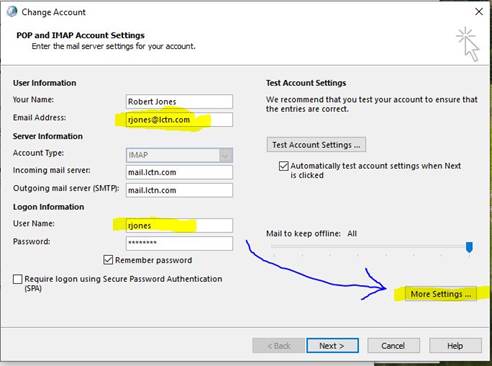The height and width of the screenshot is (366, 492).
Task: Open More Settings button
Action: [x=441, y=294]
